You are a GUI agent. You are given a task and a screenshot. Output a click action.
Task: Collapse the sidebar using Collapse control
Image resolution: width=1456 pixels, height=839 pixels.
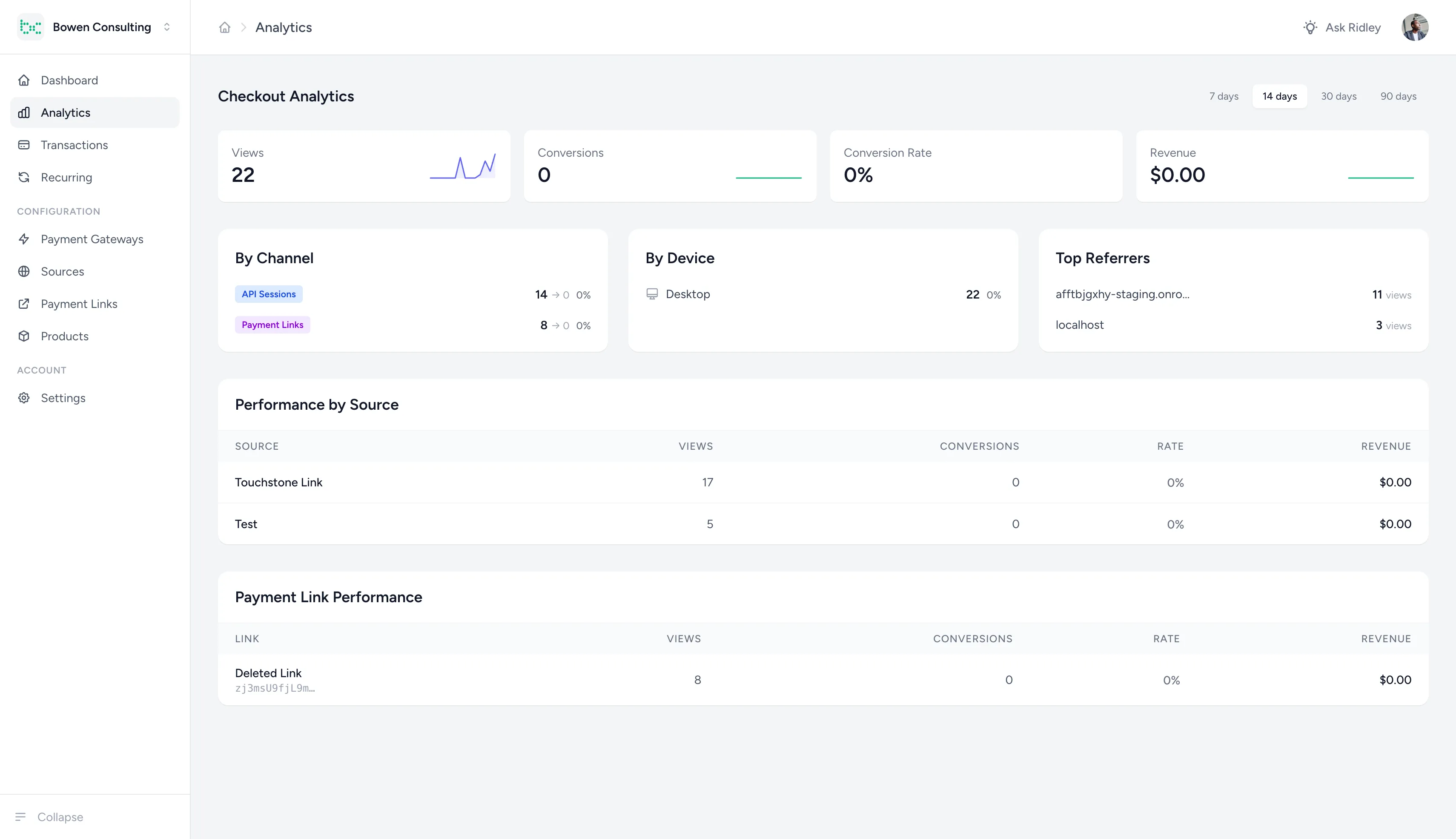pyautogui.click(x=49, y=816)
